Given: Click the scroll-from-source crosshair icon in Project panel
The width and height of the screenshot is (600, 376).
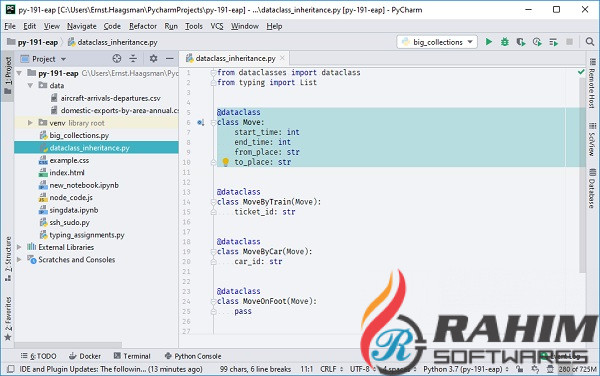Looking at the screenshot, I should click(x=117, y=59).
